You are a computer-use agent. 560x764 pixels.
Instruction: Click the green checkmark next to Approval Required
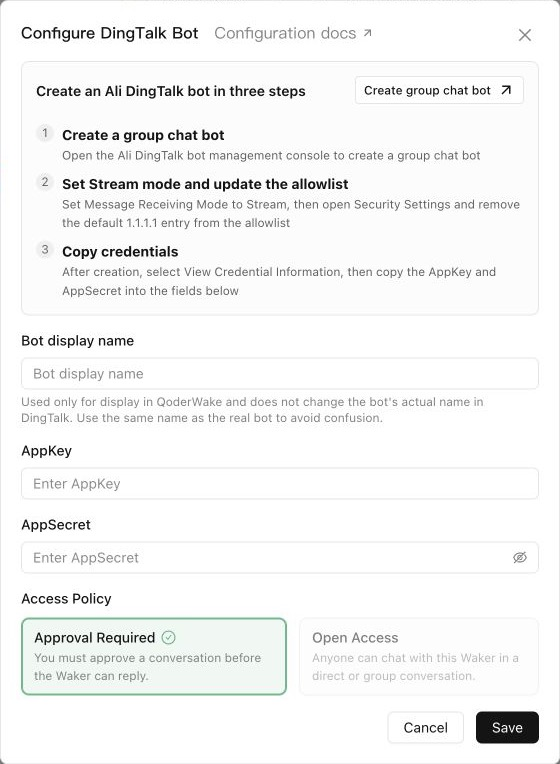coord(169,637)
